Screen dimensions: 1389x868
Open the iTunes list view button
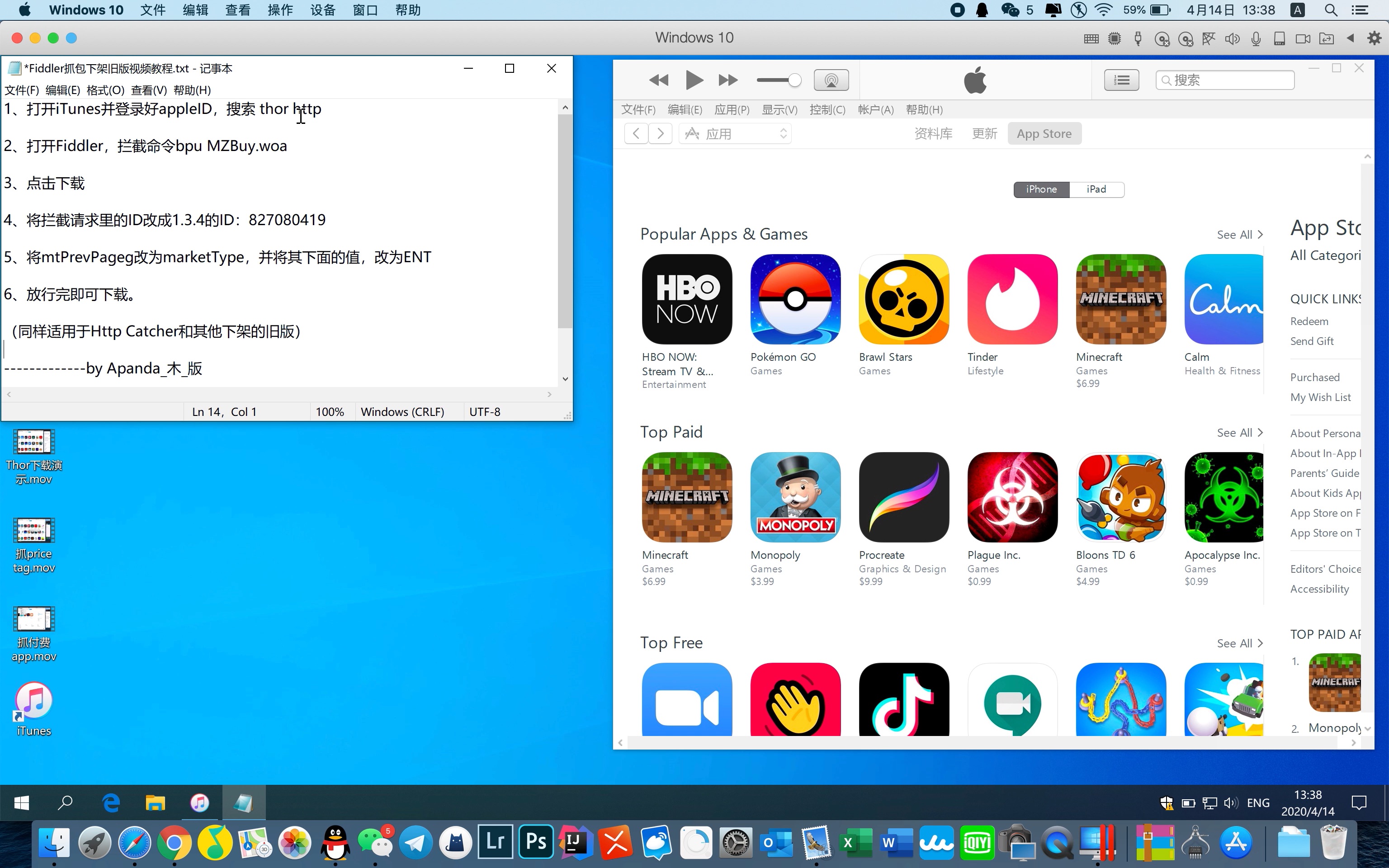click(1121, 80)
